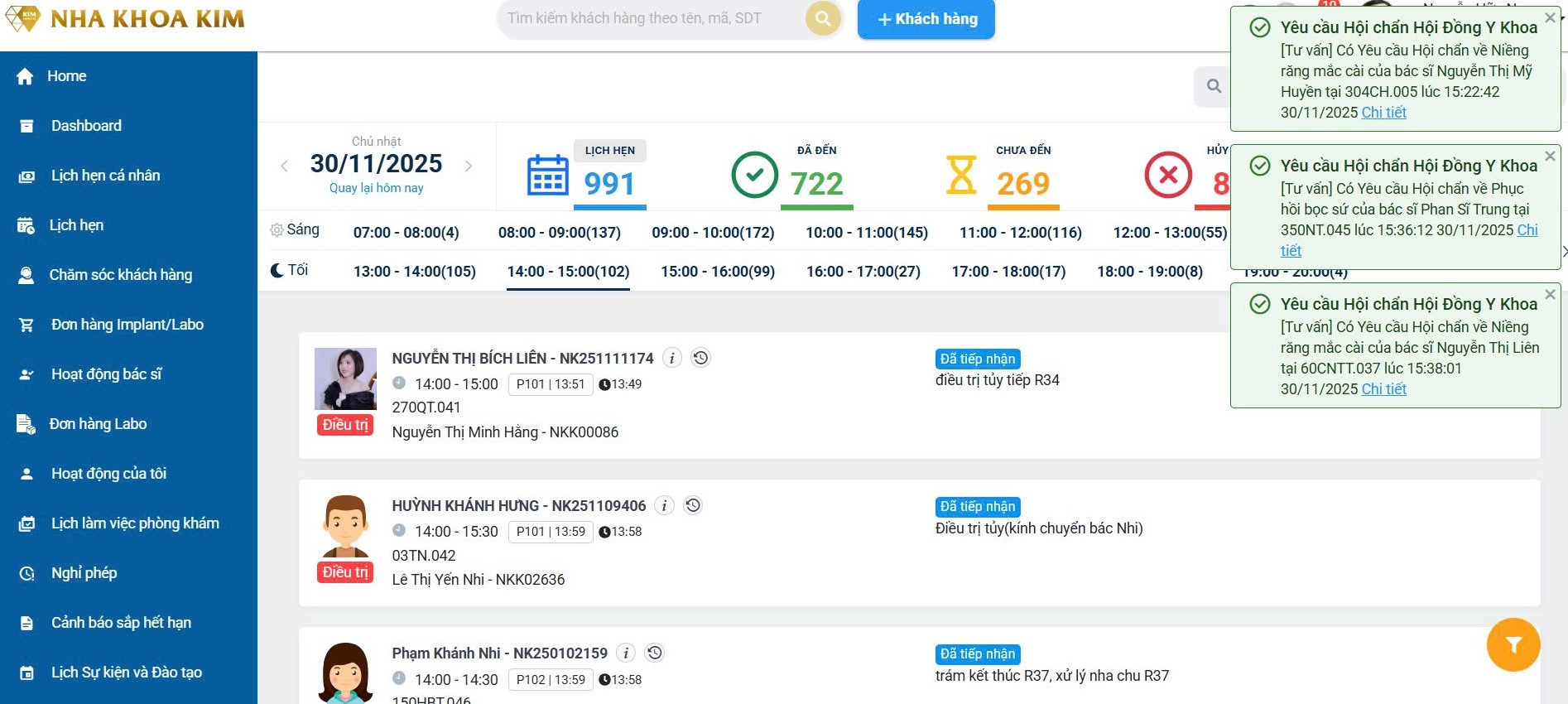Click info icon beside Nguyễn Thị Bích Liên

pyautogui.click(x=672, y=358)
